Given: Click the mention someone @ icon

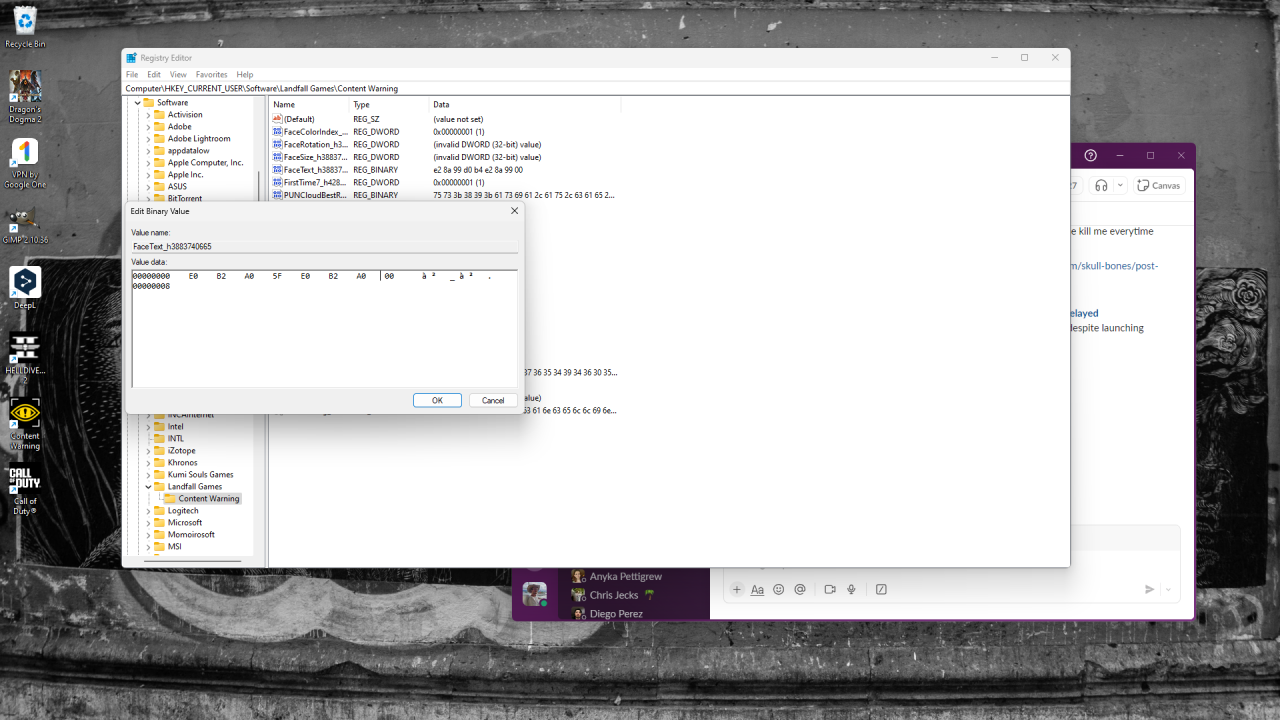Looking at the screenshot, I should tap(800, 590).
